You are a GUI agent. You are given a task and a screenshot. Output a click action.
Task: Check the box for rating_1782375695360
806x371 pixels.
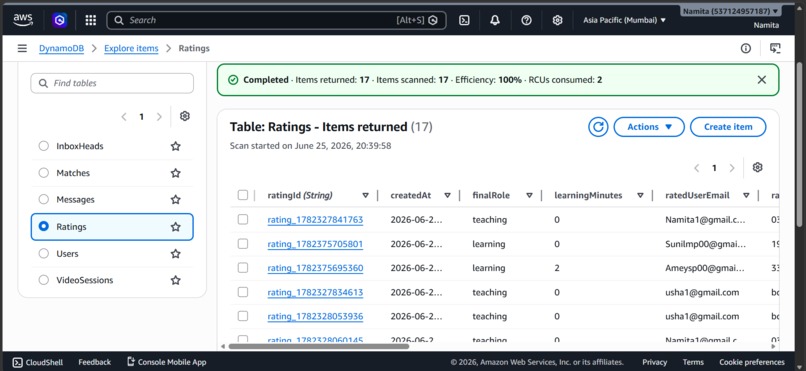[x=243, y=268]
